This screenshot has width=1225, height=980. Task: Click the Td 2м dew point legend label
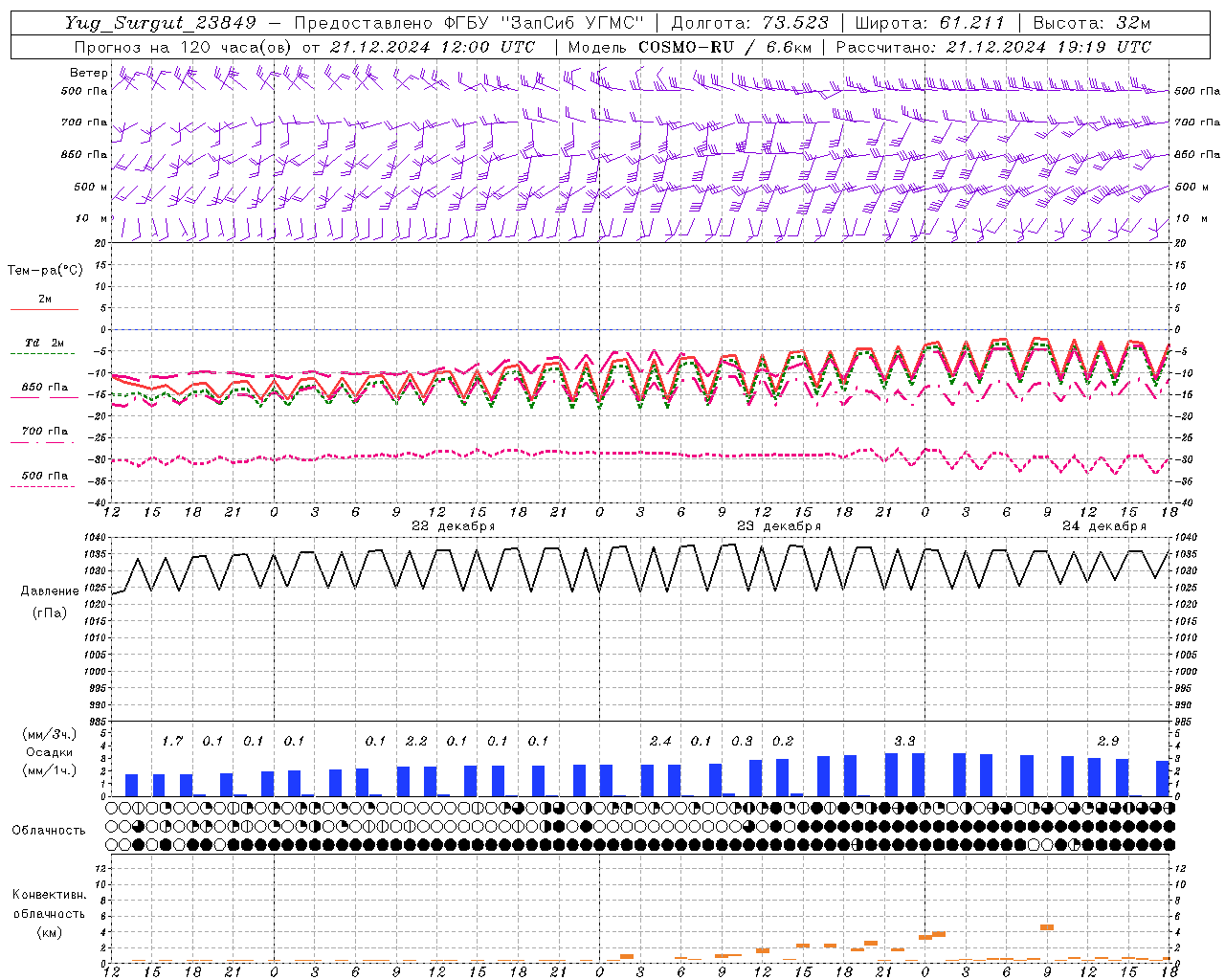[45, 343]
